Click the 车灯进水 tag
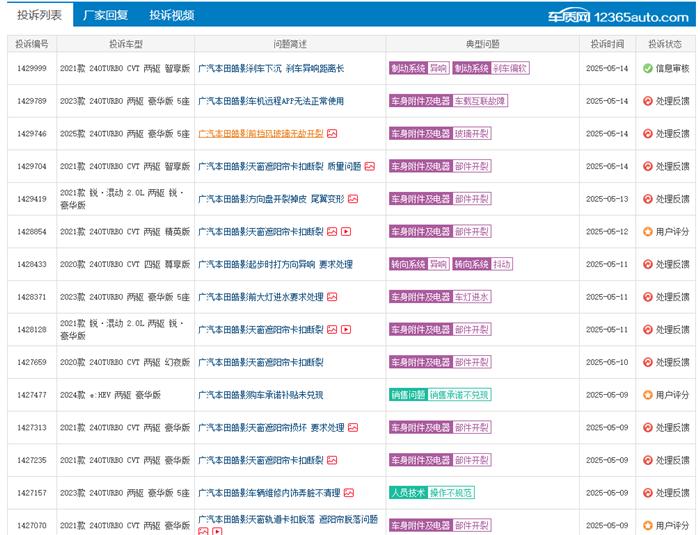The image size is (700, 535). coord(472,297)
